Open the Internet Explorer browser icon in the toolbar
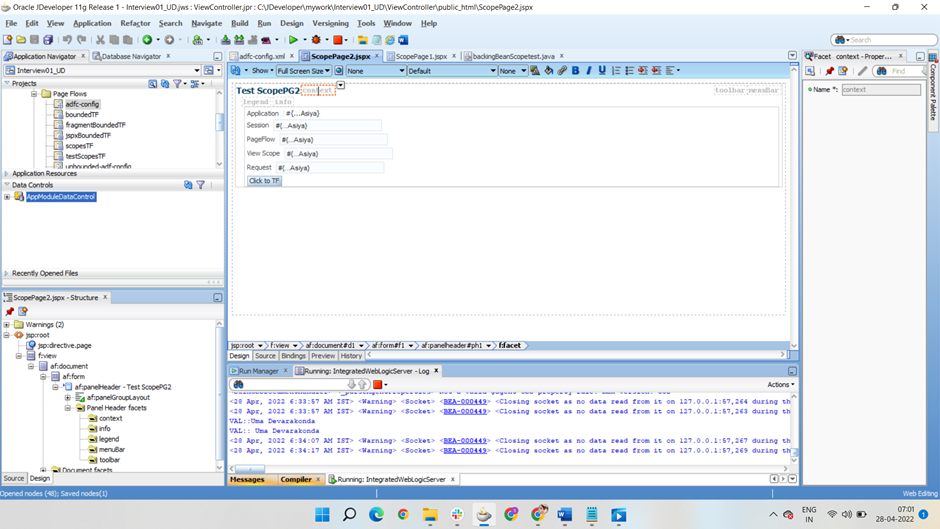The width and height of the screenshot is (940, 529). click(390, 40)
